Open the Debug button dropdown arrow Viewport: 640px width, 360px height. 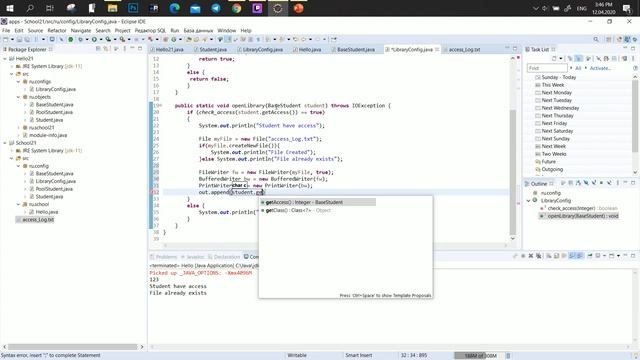87,40
